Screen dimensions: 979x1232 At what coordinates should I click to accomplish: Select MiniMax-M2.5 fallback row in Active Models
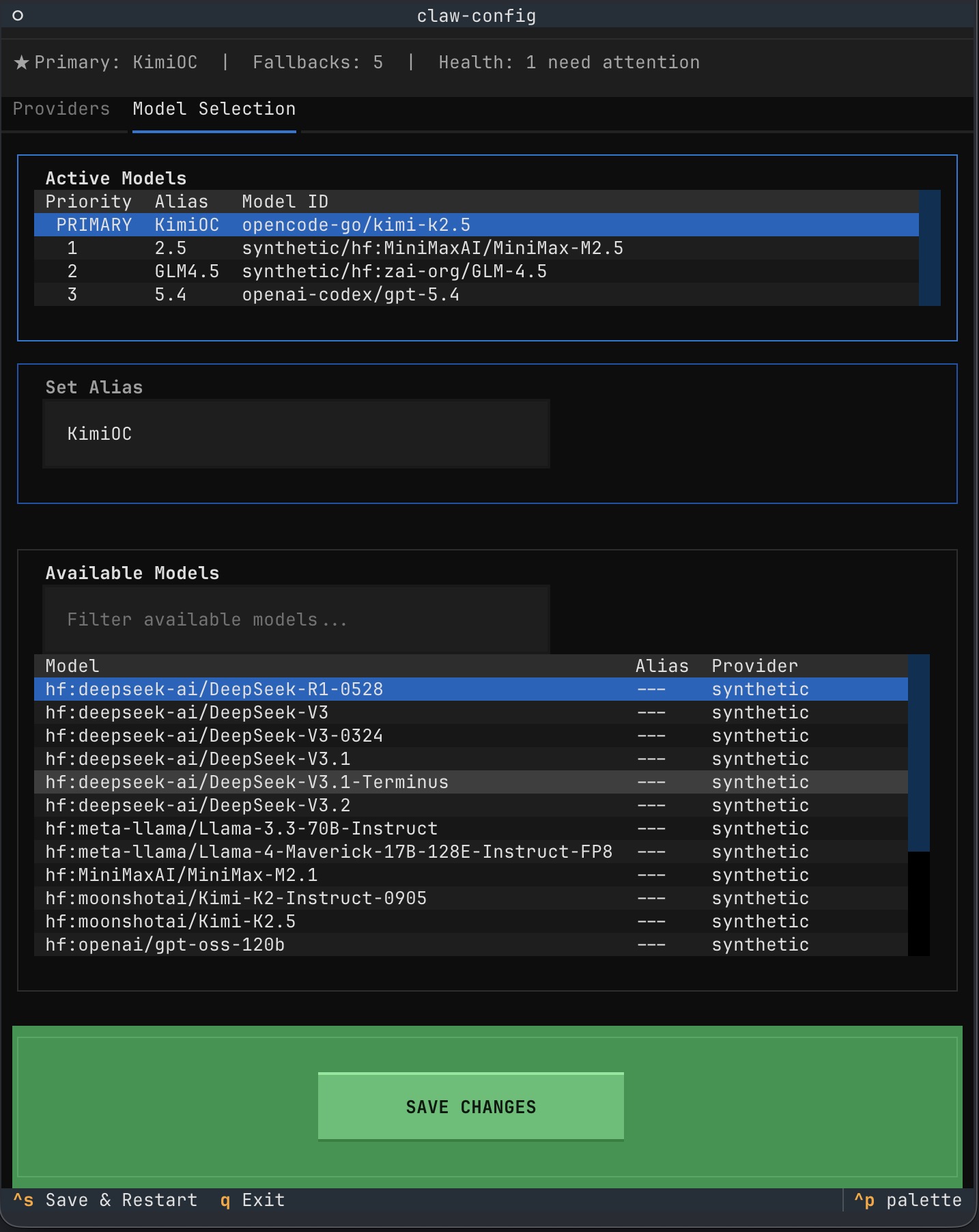pos(475,248)
